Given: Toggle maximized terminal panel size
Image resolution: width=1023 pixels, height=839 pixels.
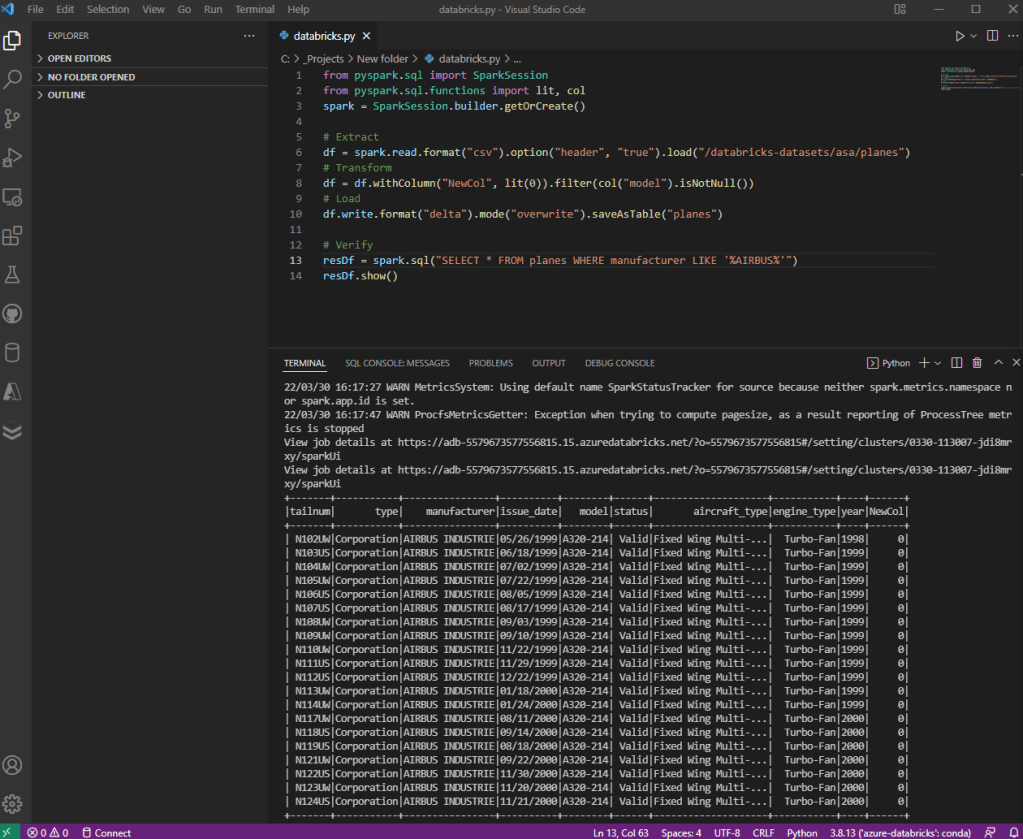Looking at the screenshot, I should point(999,363).
